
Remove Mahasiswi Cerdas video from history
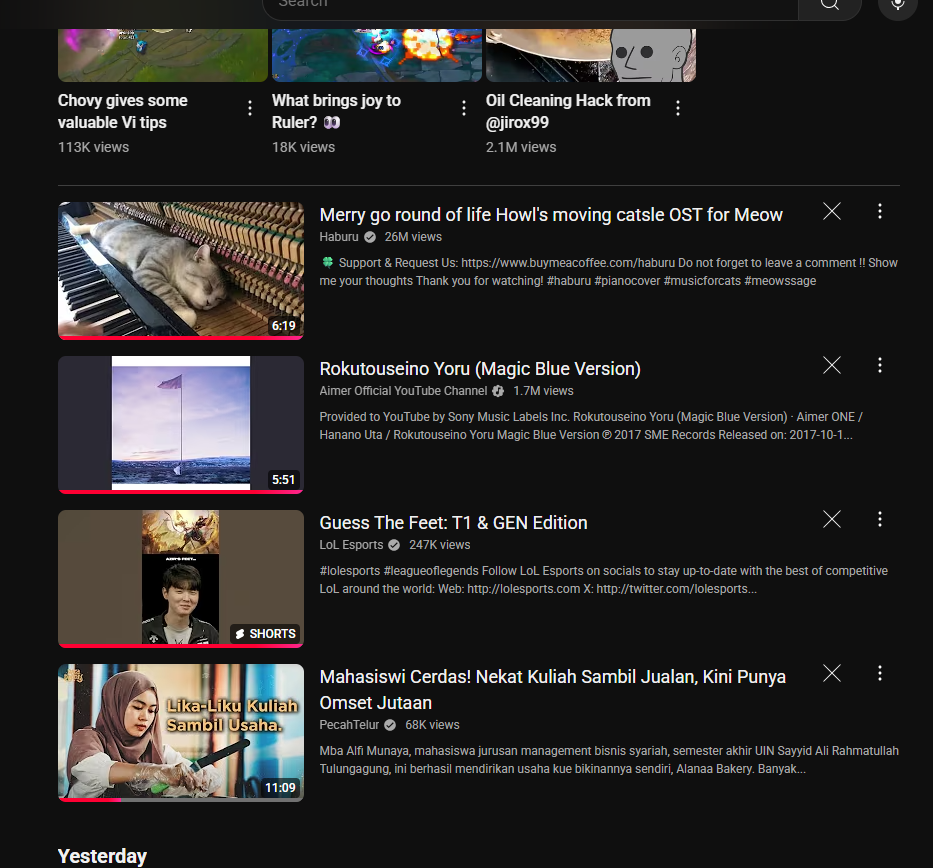(831, 673)
